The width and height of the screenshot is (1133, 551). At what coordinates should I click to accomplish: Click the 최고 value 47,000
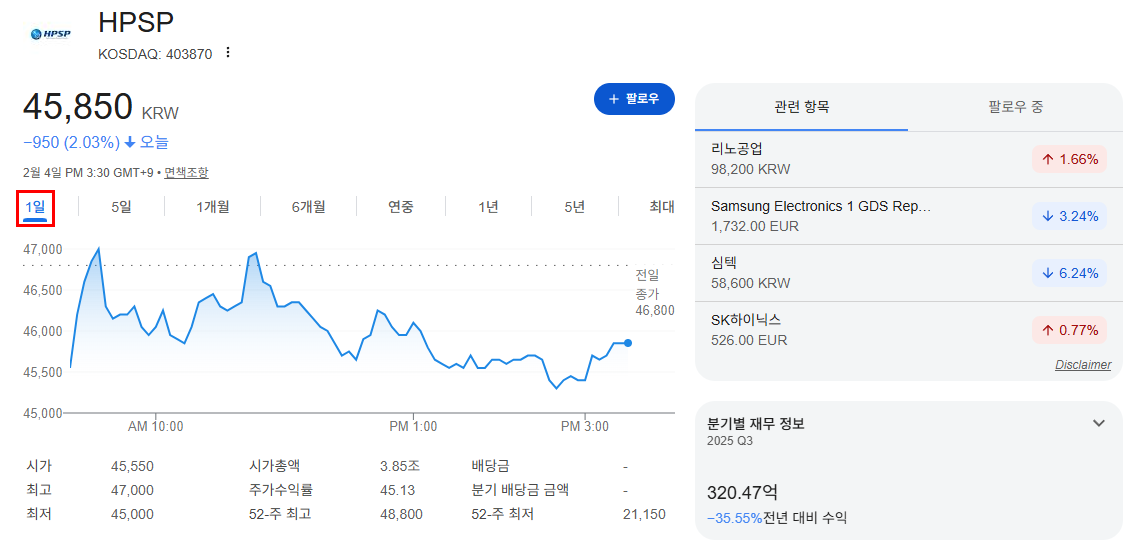click(x=132, y=490)
